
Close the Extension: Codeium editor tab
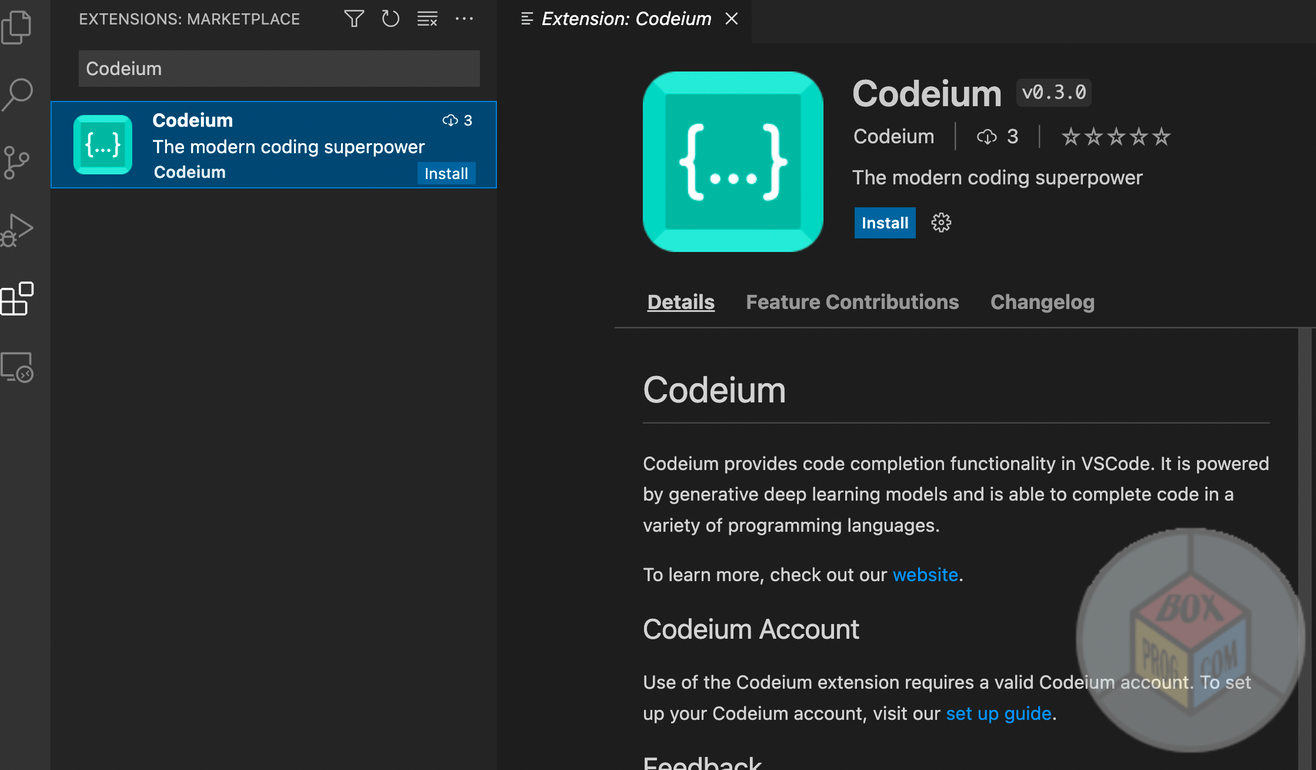coord(732,19)
